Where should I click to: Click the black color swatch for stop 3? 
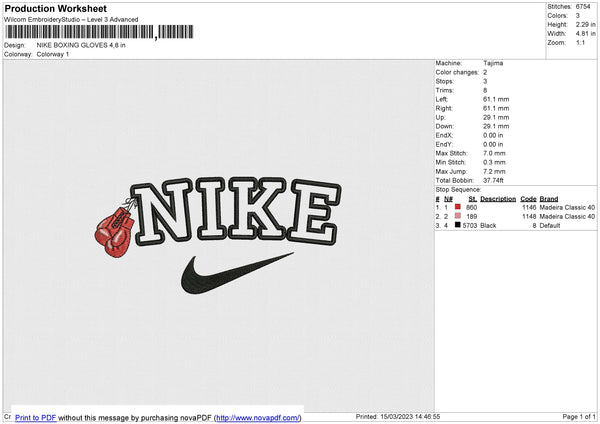[x=457, y=225]
